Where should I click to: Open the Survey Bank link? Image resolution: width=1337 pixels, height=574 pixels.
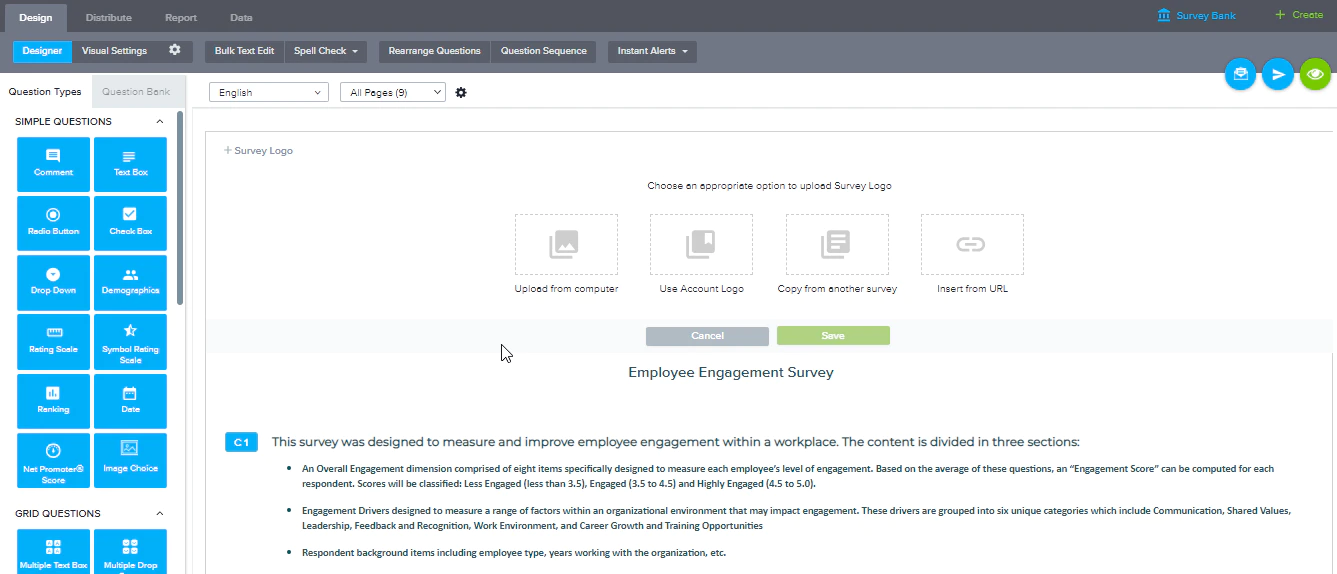[1196, 15]
